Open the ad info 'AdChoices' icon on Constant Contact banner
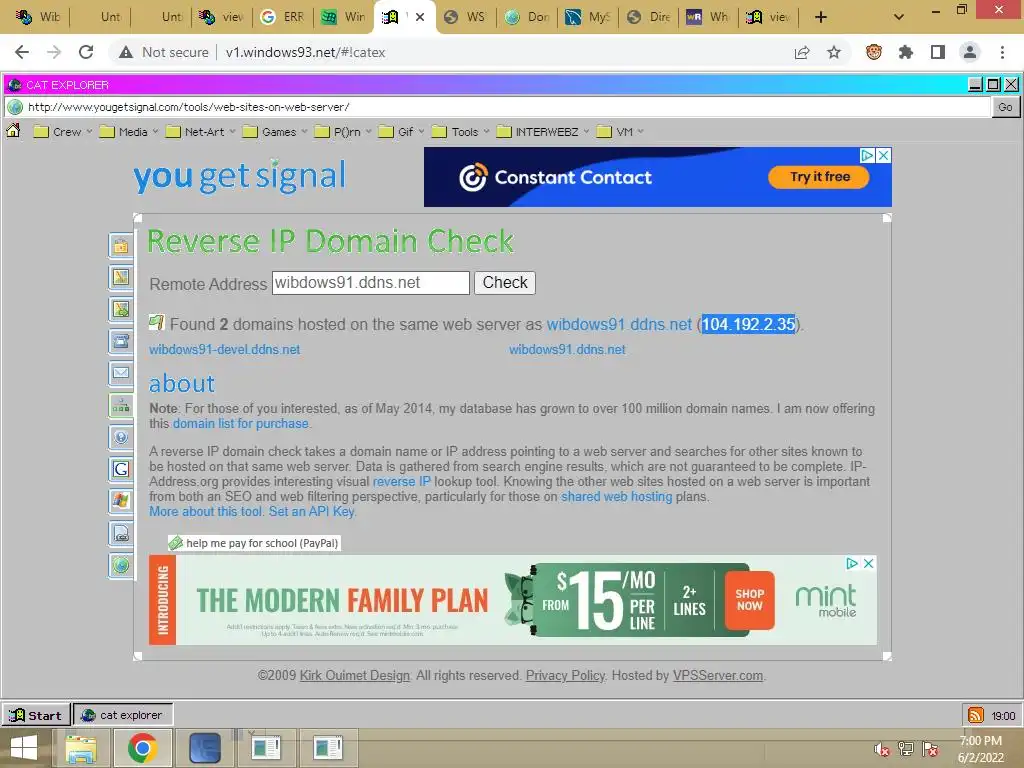1024x768 pixels. click(x=867, y=155)
